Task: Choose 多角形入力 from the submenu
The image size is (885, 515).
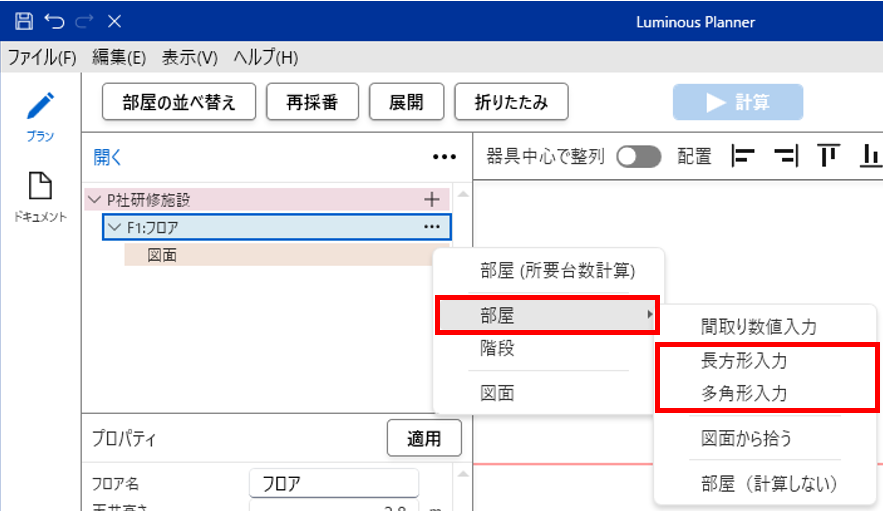Action: (744, 394)
